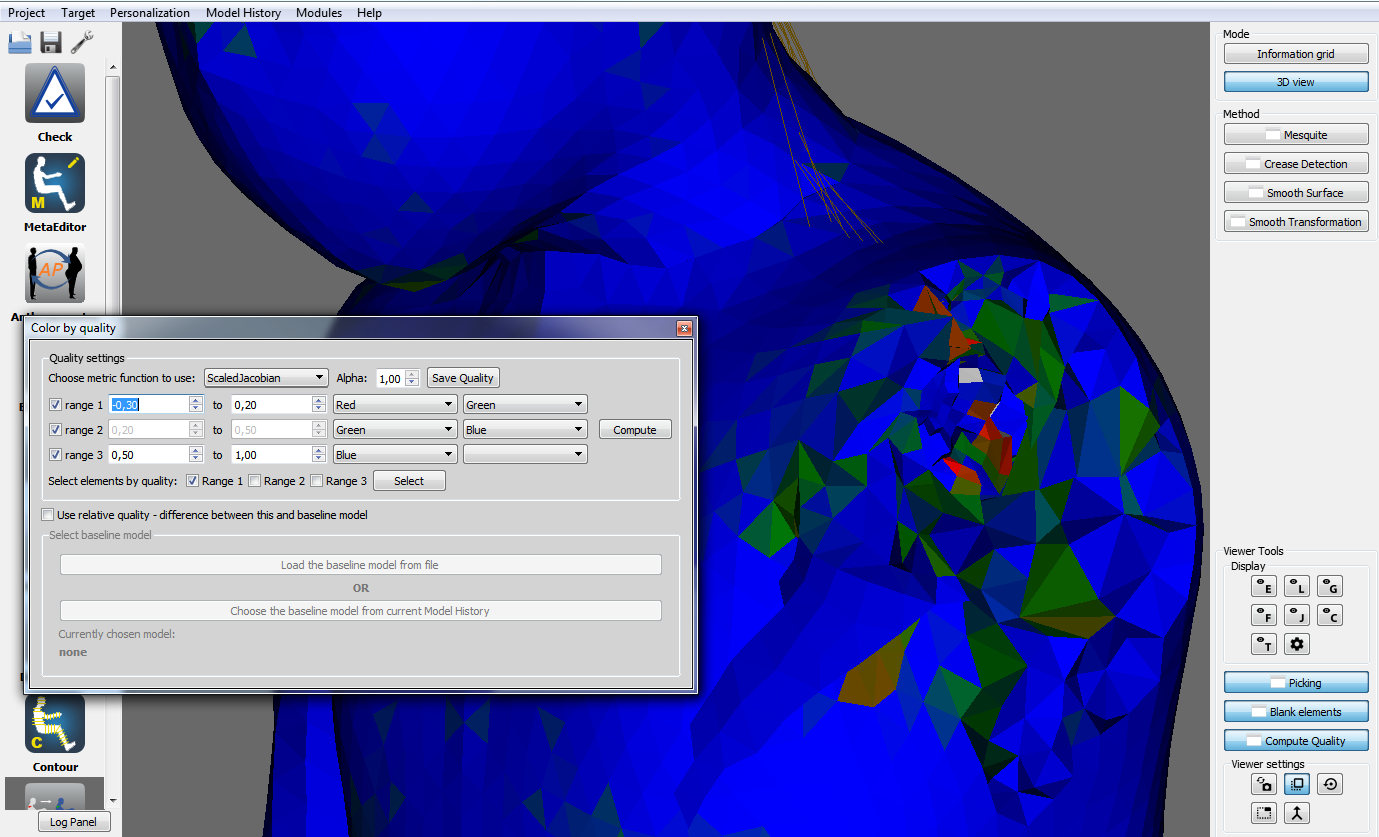The height and width of the screenshot is (837, 1379).
Task: Toggle display of E in Viewer Tools
Action: 1264,587
